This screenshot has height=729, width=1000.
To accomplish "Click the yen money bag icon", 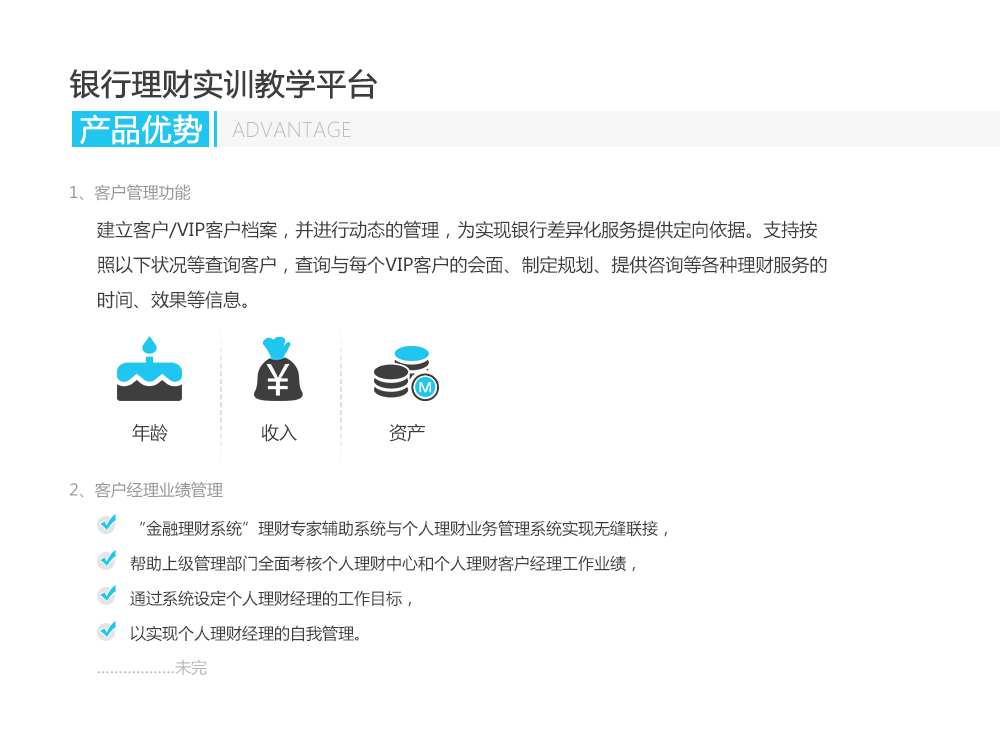I will (x=278, y=370).
